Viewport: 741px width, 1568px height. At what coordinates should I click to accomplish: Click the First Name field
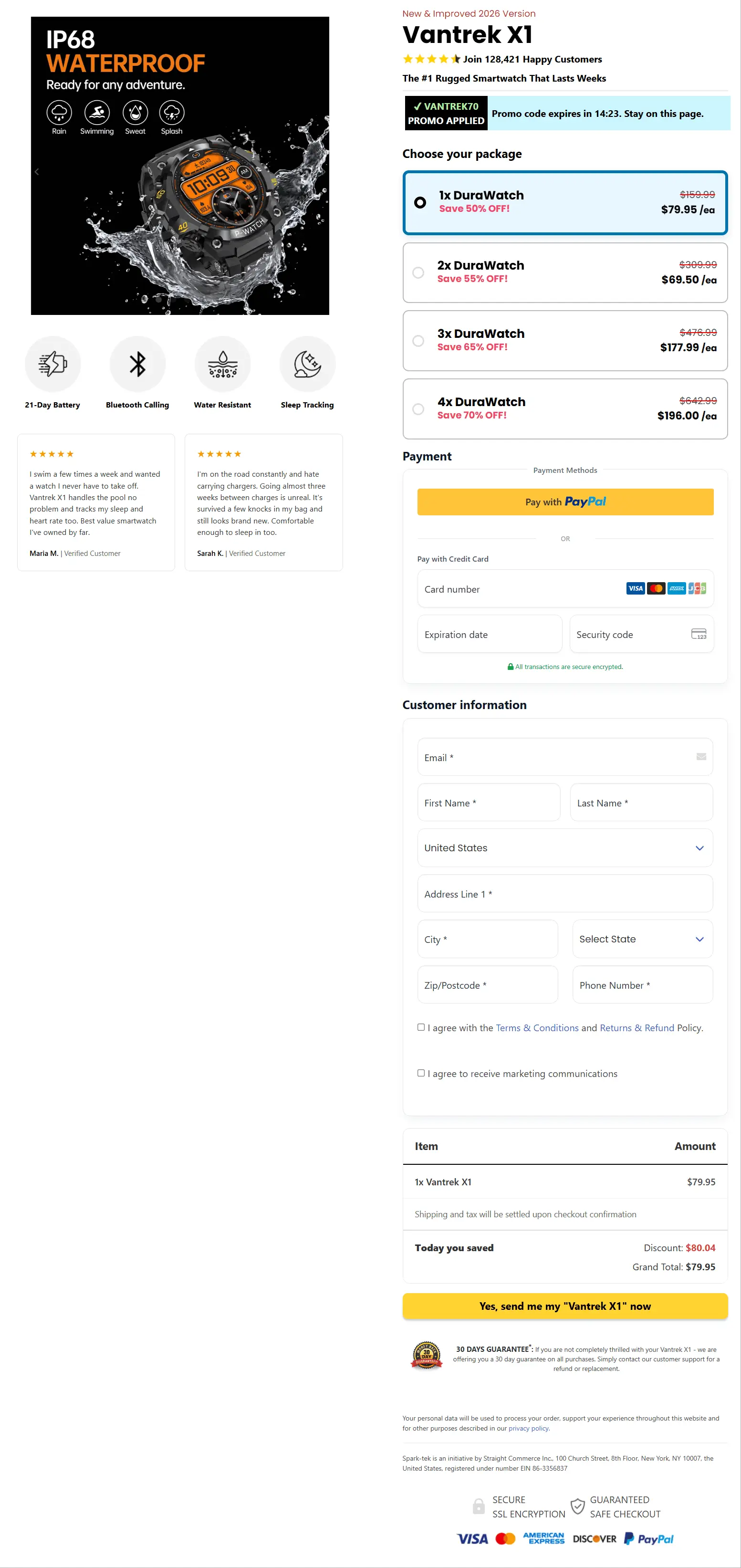click(x=489, y=802)
